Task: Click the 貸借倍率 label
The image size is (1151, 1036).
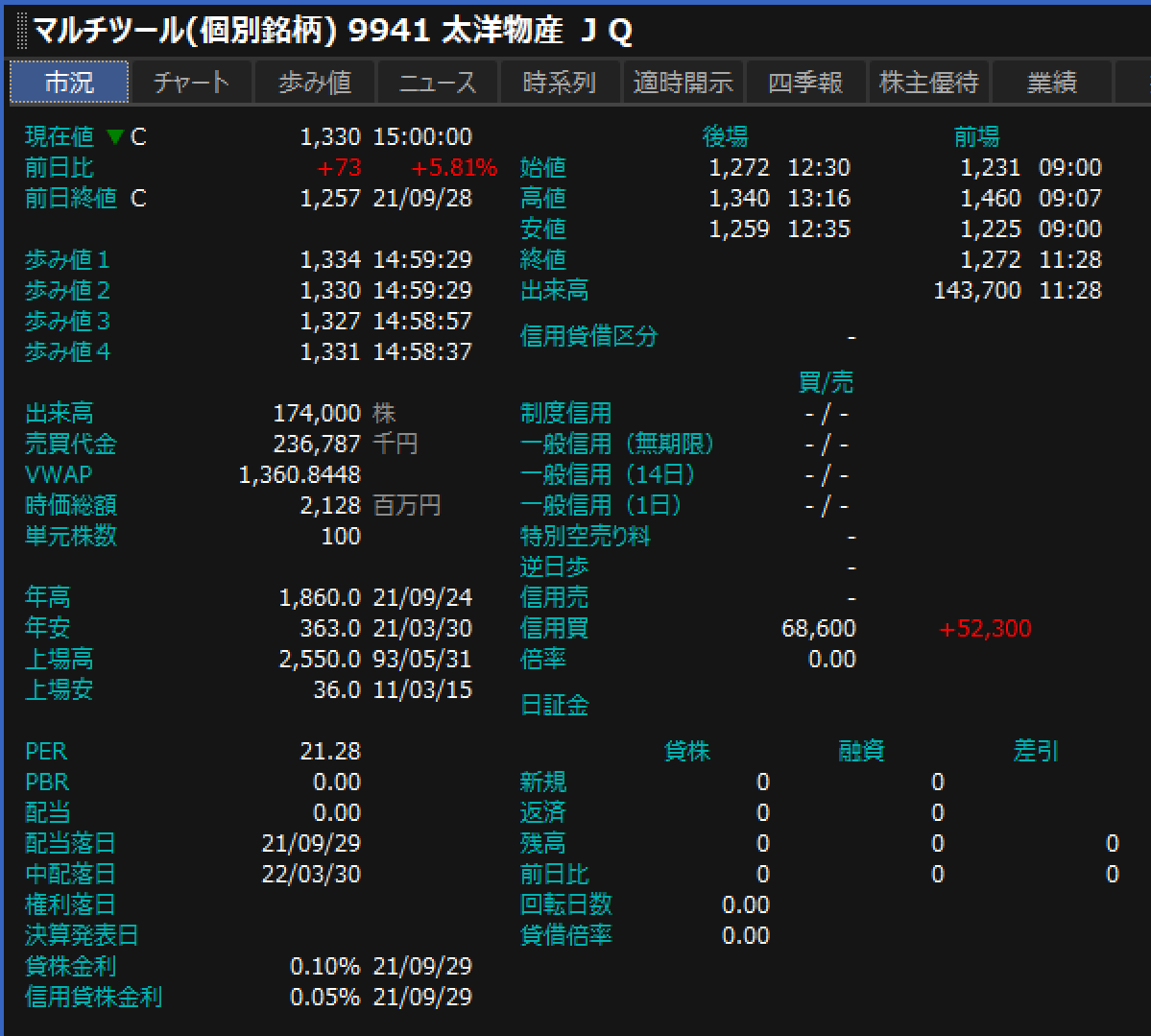Action: pos(565,936)
